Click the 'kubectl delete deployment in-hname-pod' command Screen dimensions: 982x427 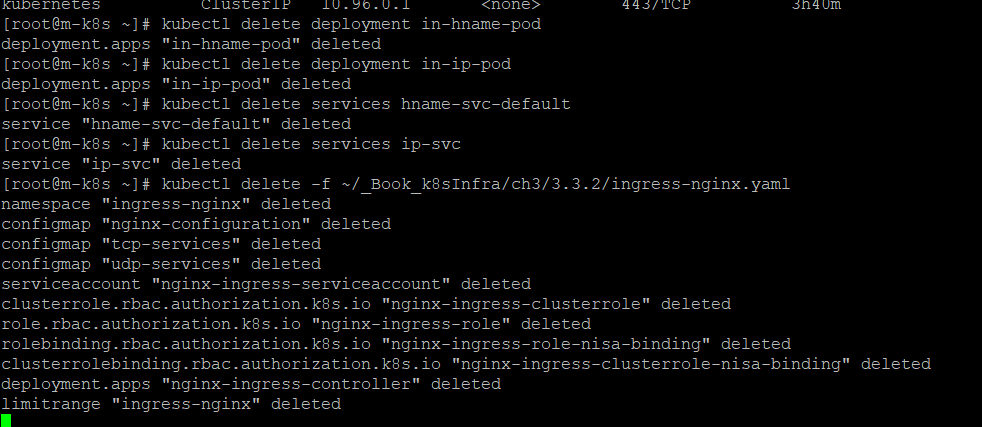tap(351, 24)
